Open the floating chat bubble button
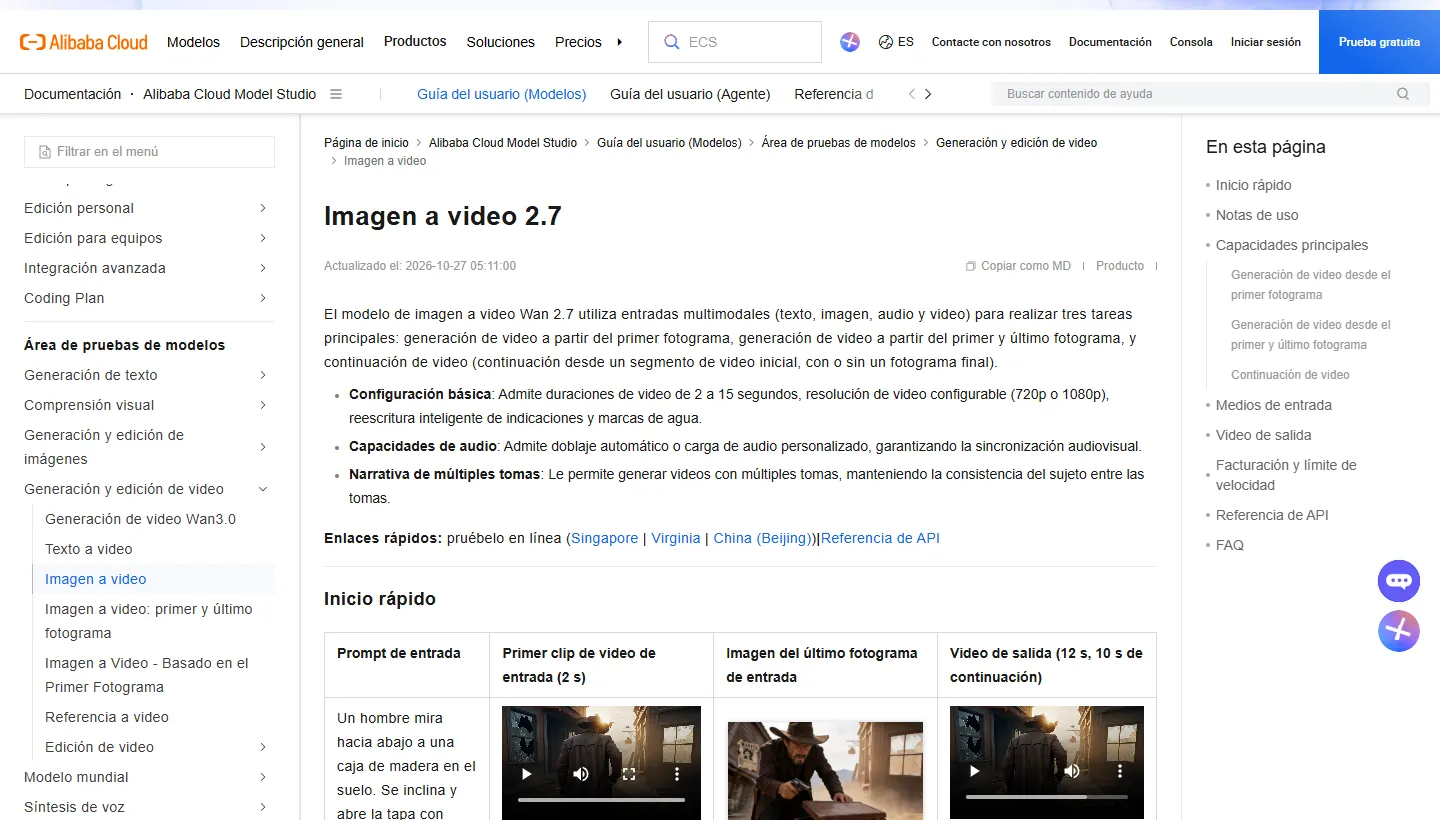This screenshot has height=820, width=1440. [x=1399, y=581]
